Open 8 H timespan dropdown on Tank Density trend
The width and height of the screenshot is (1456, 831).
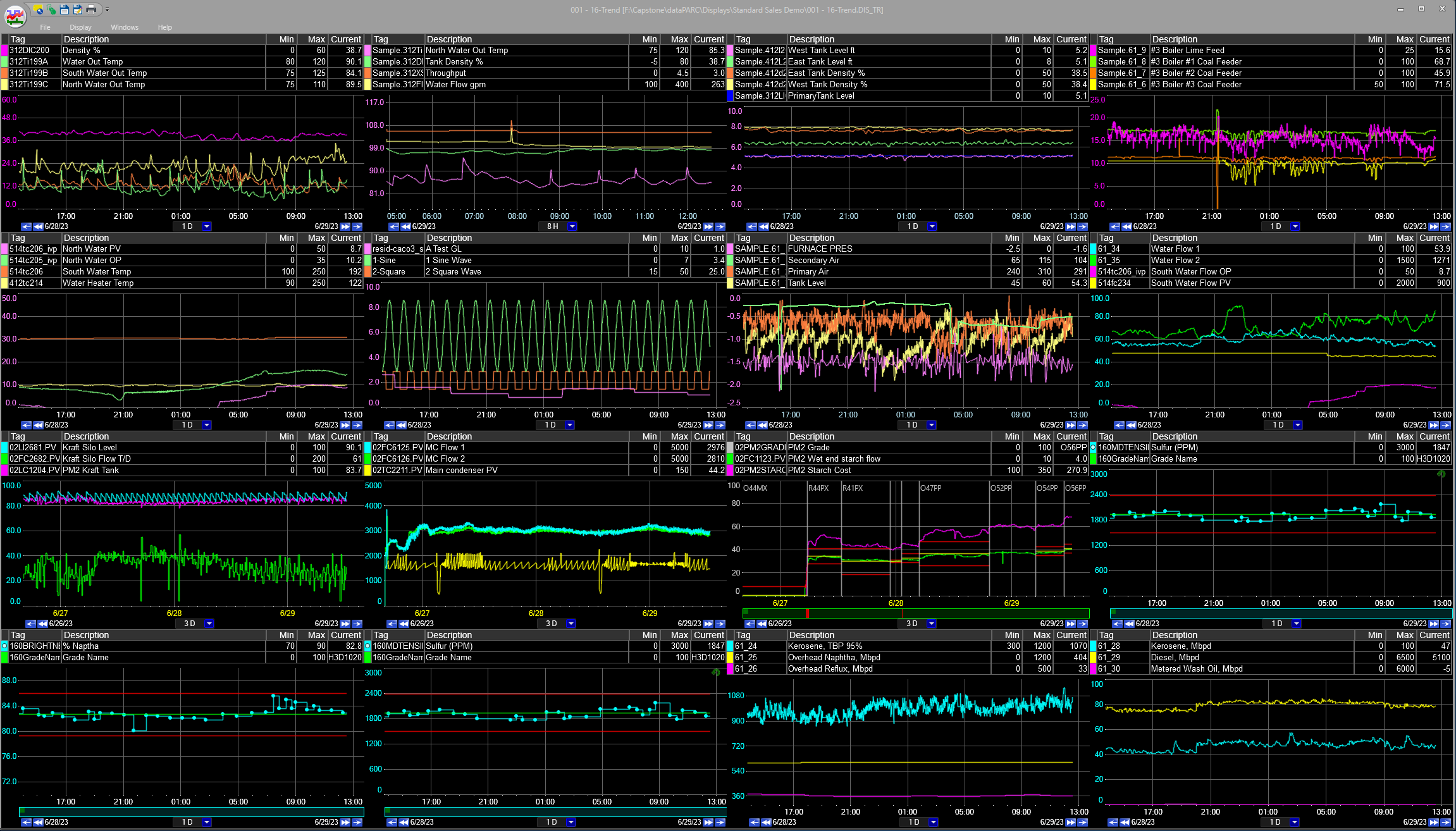572,226
